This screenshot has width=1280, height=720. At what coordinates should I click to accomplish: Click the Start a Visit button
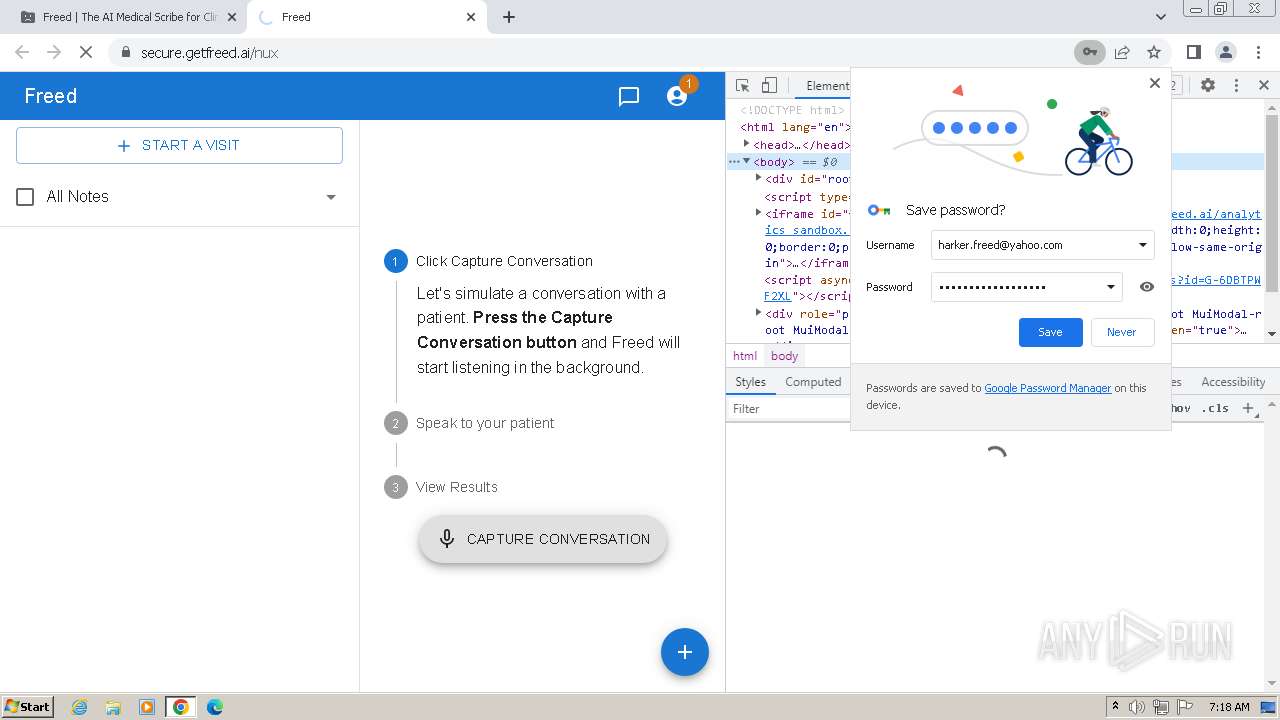tap(179, 145)
